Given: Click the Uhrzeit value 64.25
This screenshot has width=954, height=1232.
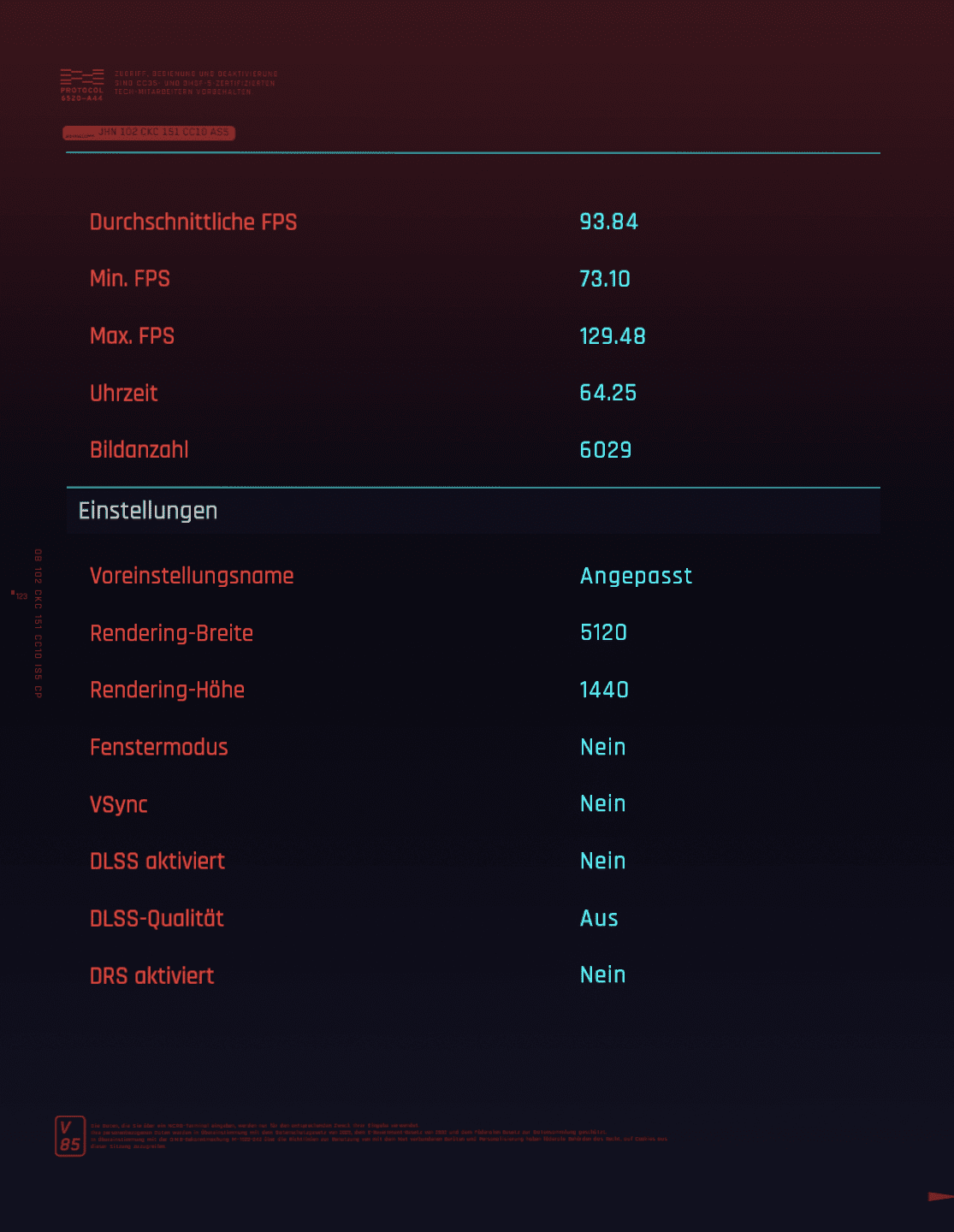Looking at the screenshot, I should pos(608,393).
